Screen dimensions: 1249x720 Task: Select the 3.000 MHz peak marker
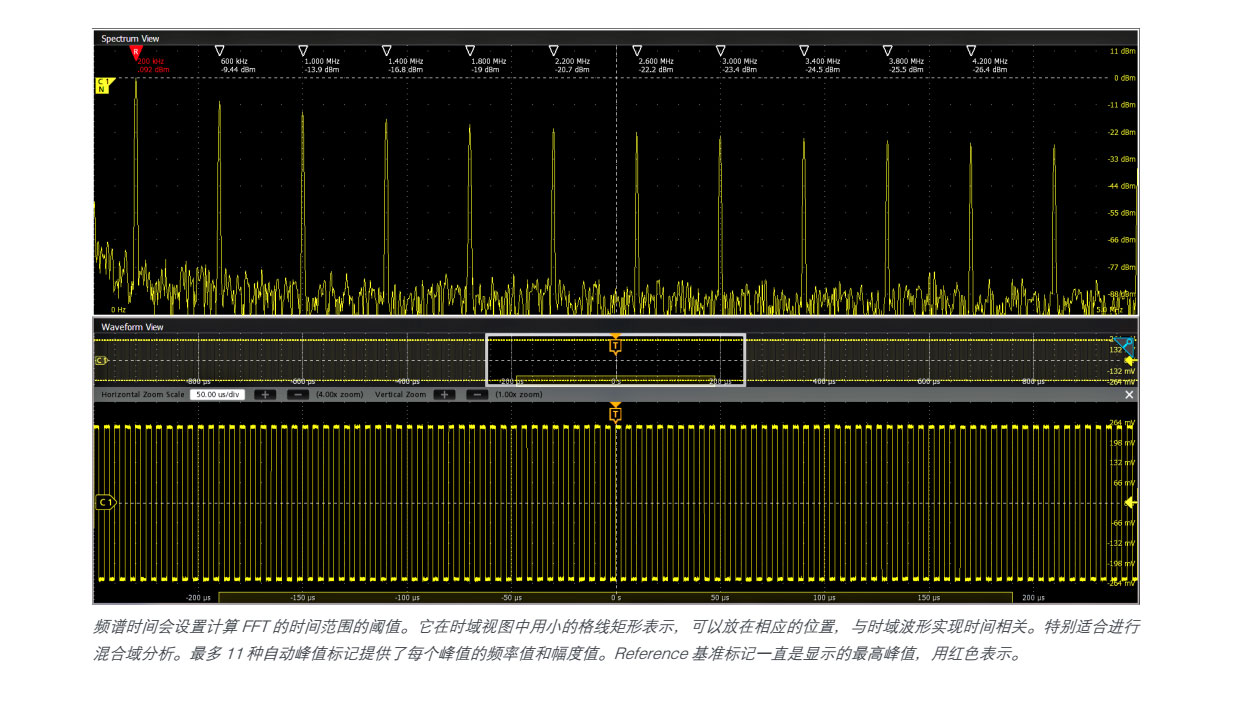[720, 50]
